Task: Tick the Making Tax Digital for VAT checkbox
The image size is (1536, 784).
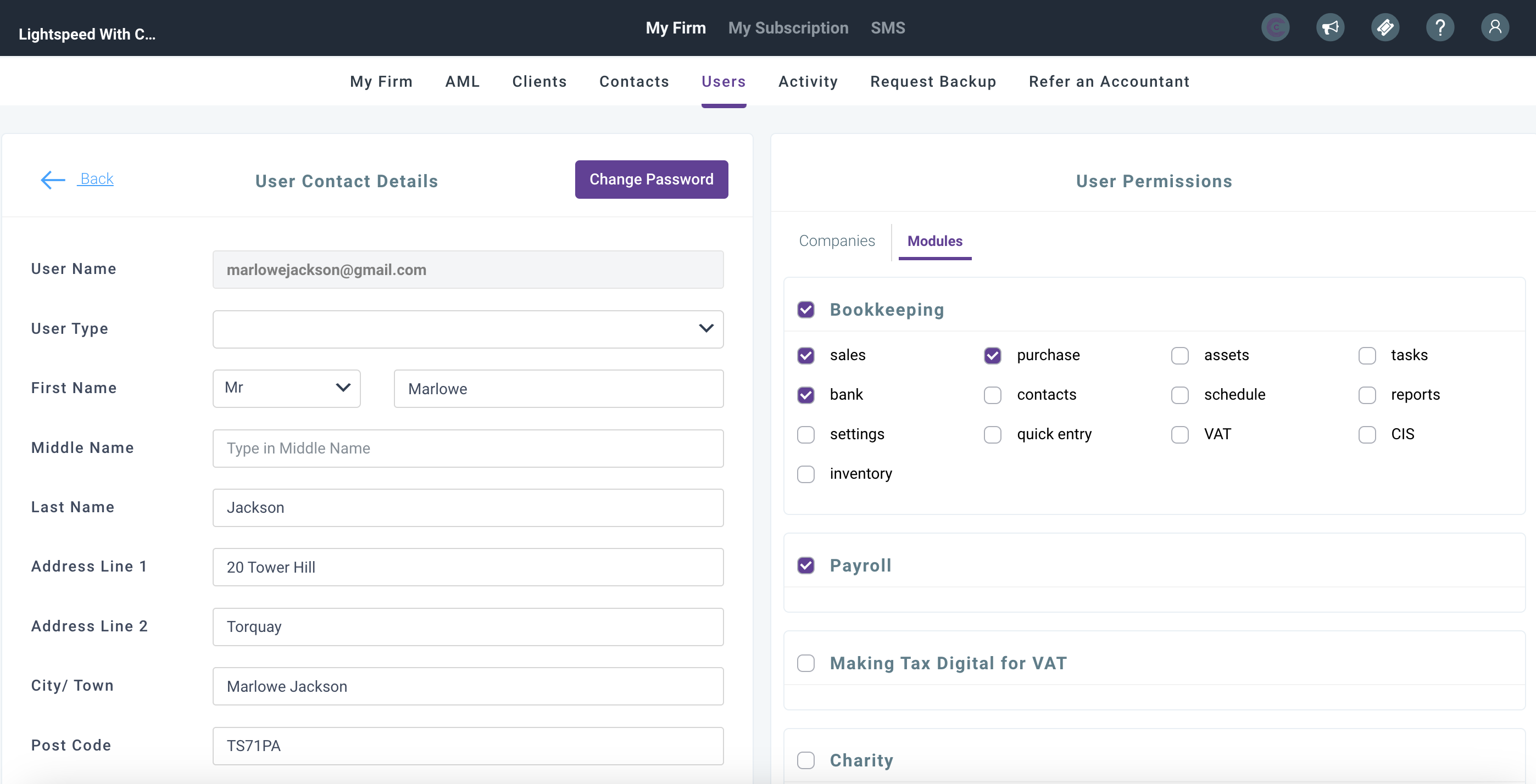Action: (805, 663)
